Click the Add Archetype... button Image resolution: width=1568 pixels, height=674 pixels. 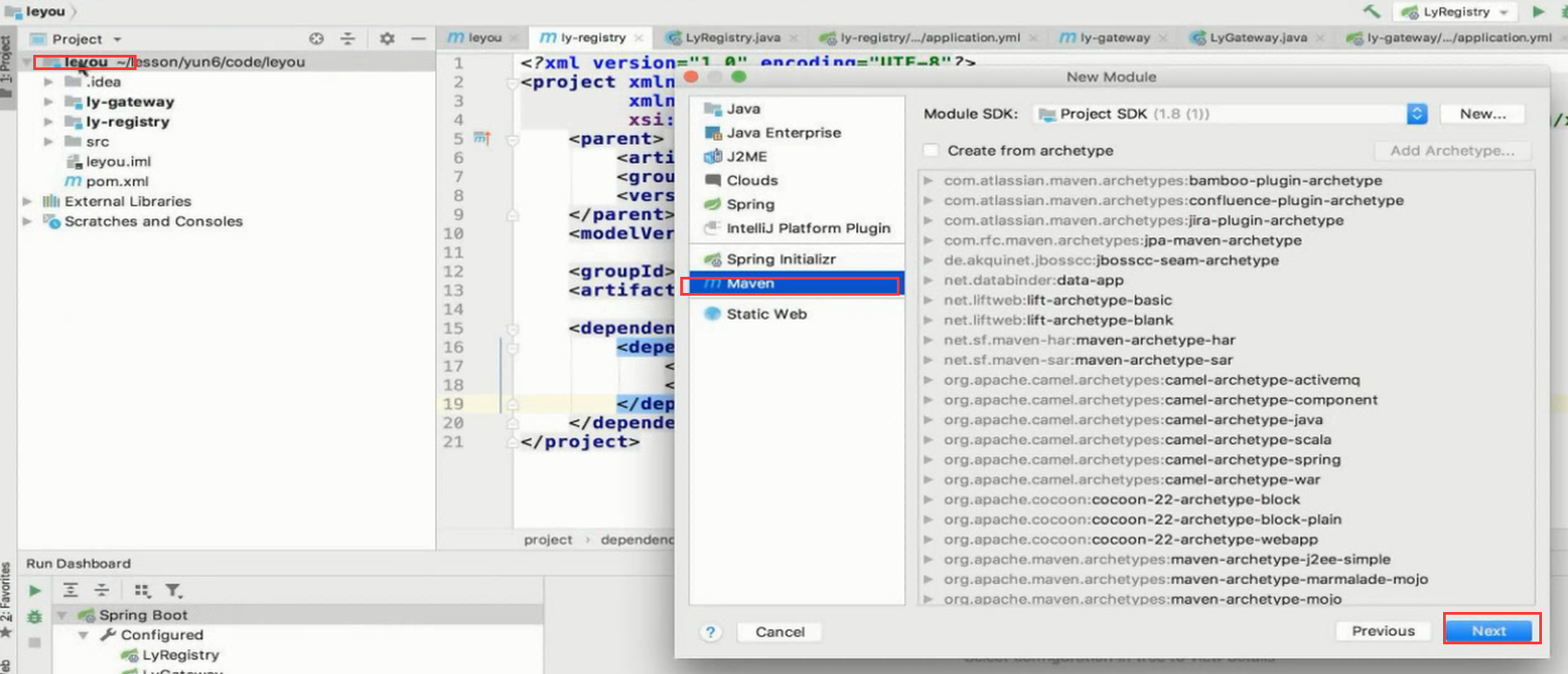coord(1452,150)
